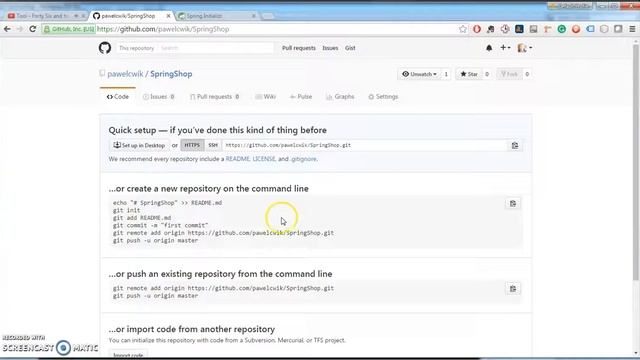The width and height of the screenshot is (640, 360).
Task: Open the Graphs tab
Action: pos(340,97)
